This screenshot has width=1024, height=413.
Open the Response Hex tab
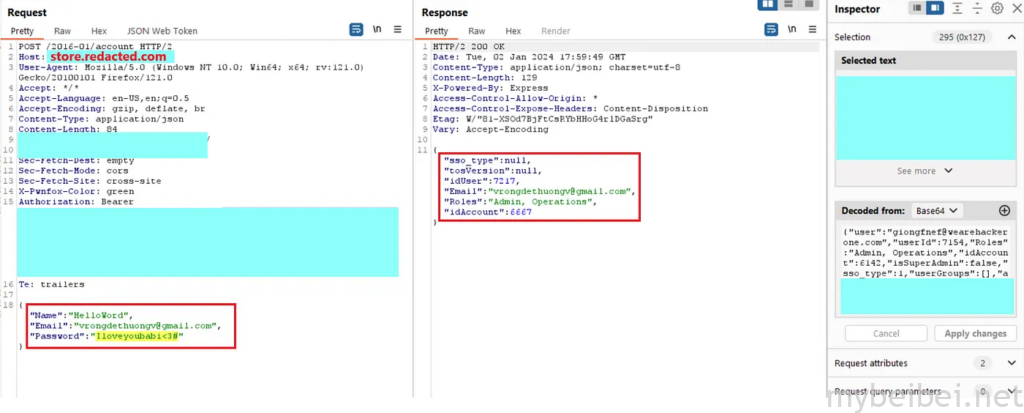(513, 31)
